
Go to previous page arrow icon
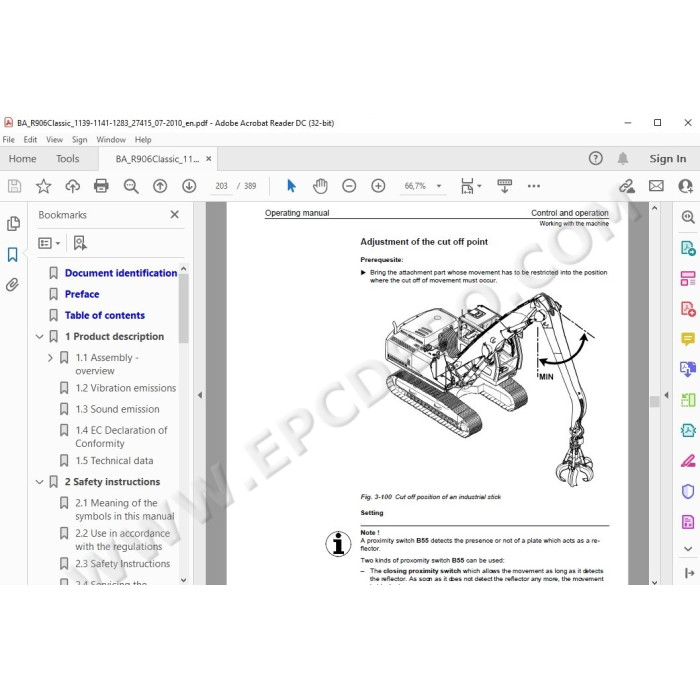[160, 186]
